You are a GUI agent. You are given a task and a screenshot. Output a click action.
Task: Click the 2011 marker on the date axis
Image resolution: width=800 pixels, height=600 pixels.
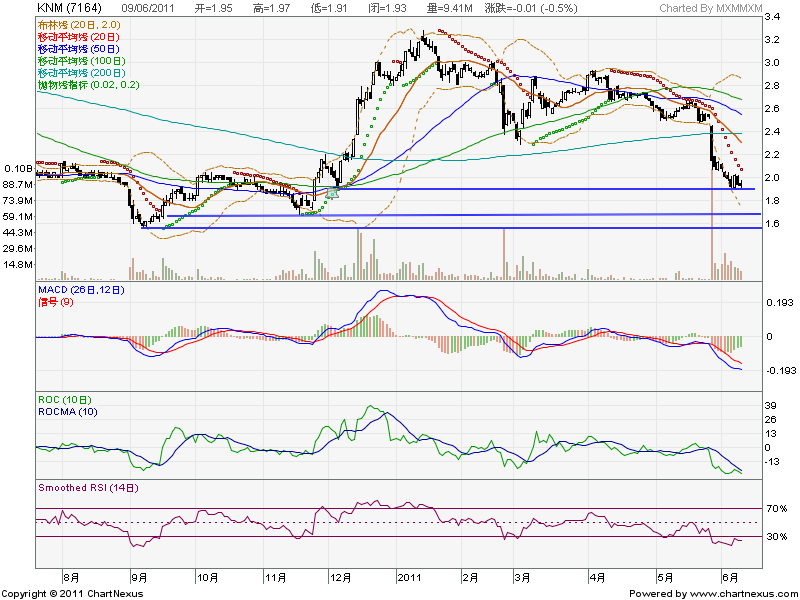click(x=409, y=577)
